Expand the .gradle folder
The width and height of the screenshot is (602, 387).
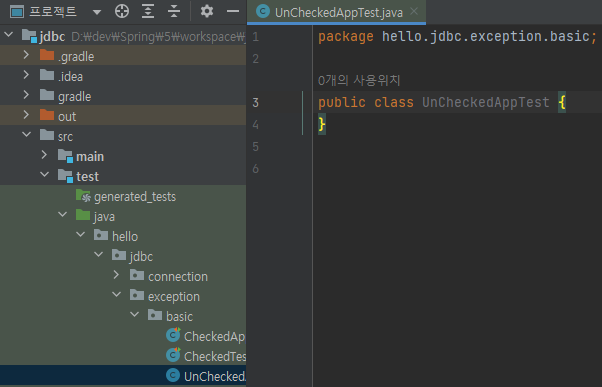pos(26,55)
